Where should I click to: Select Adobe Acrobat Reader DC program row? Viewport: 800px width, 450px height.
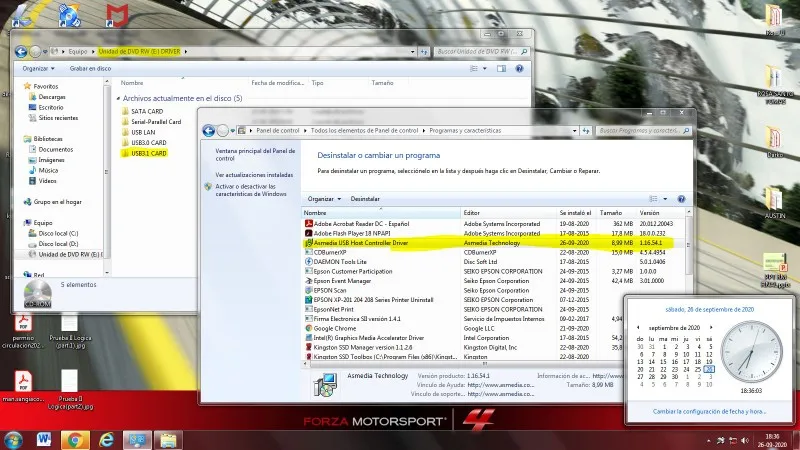coord(494,223)
